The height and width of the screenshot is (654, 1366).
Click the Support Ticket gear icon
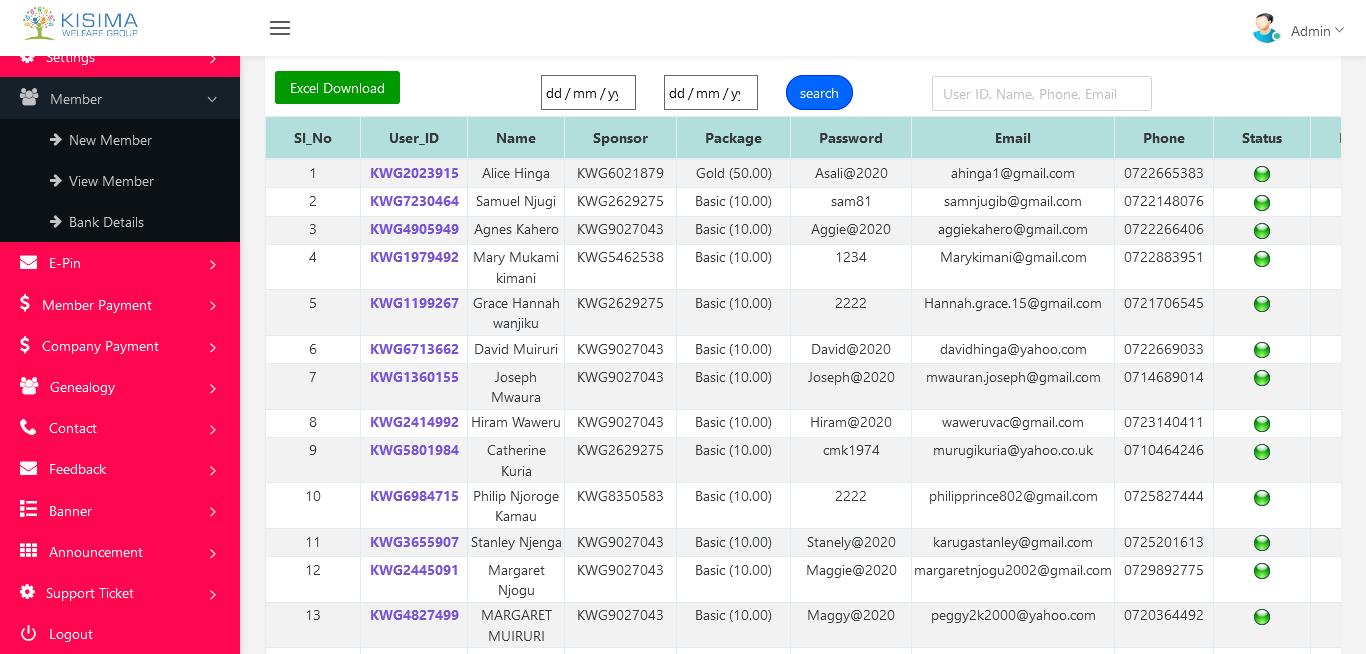[27, 592]
